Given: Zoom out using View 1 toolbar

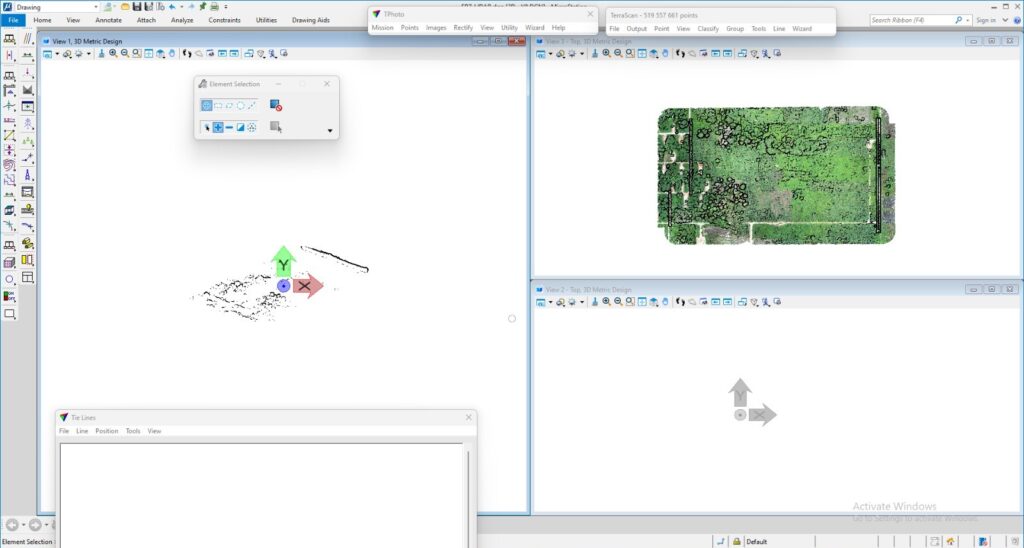Looking at the screenshot, I should (x=125, y=54).
